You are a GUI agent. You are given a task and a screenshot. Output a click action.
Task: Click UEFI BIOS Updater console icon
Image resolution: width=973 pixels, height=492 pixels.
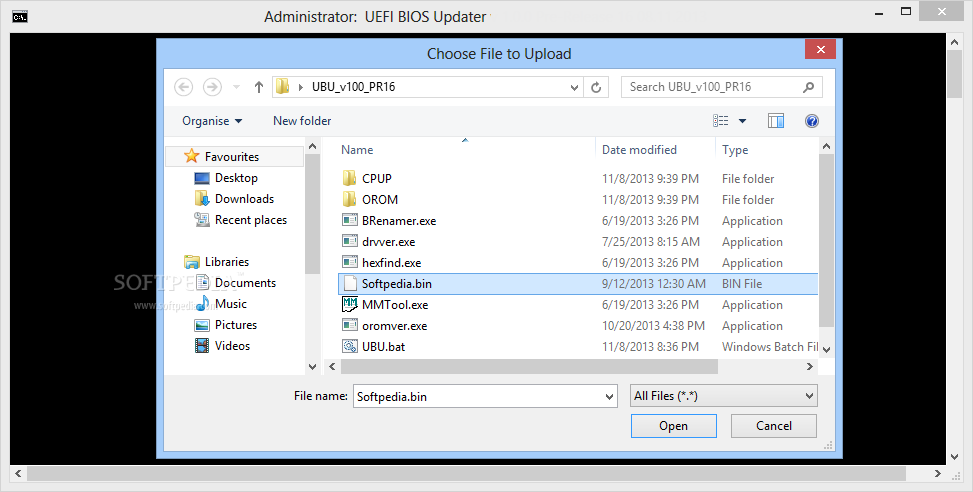pos(20,17)
